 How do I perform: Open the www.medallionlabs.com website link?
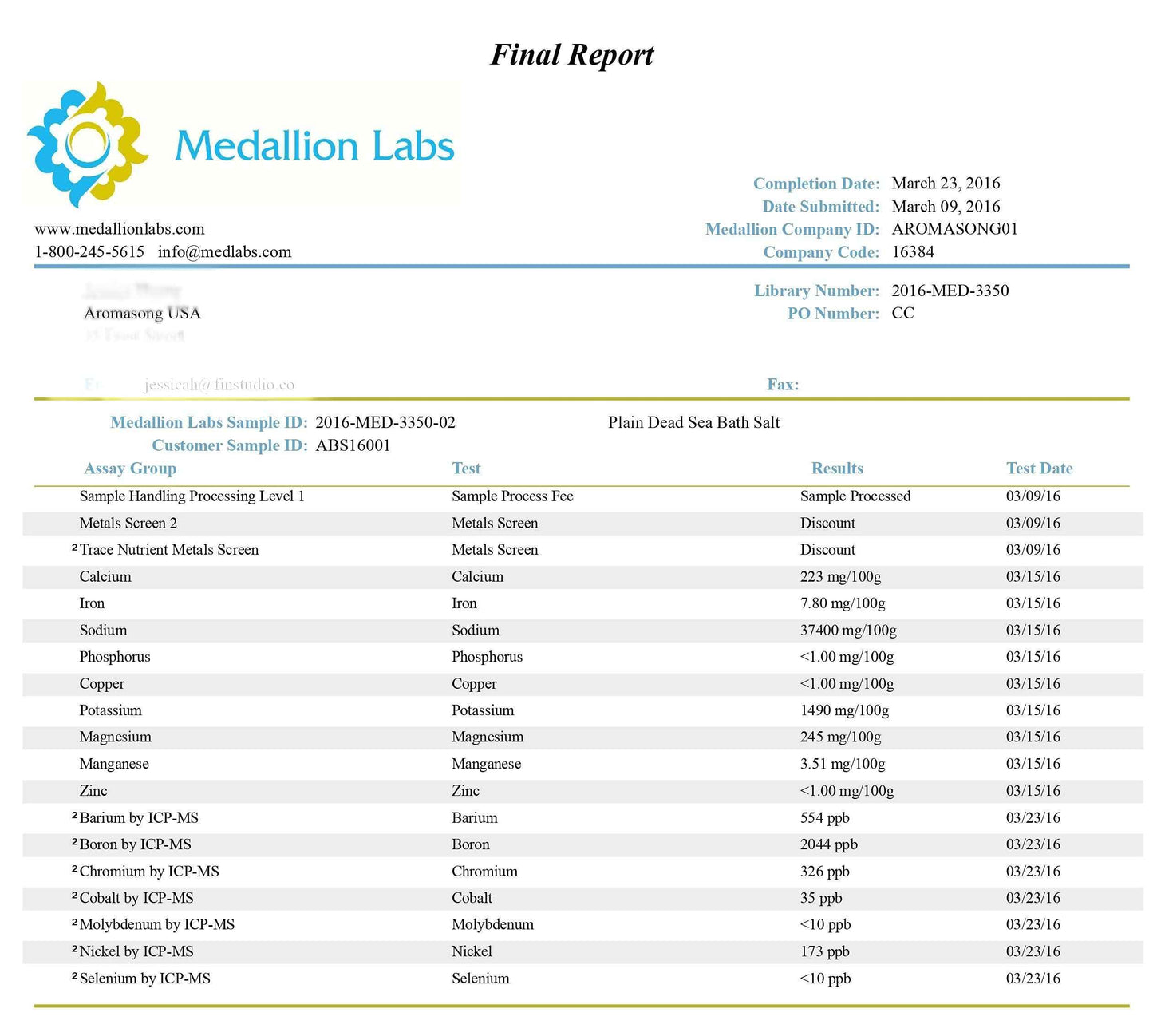point(120,229)
